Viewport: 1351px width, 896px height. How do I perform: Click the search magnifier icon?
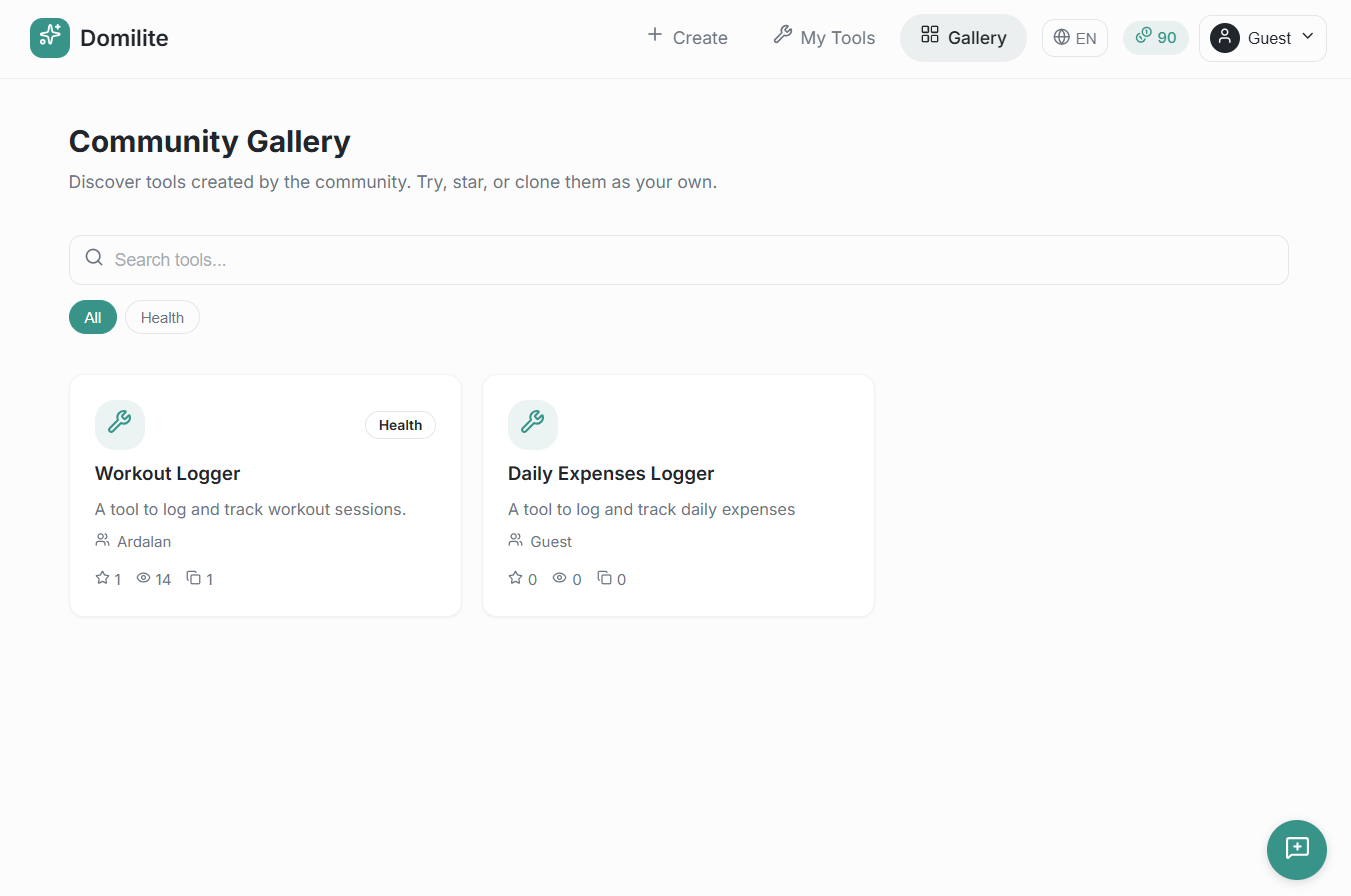tap(93, 257)
